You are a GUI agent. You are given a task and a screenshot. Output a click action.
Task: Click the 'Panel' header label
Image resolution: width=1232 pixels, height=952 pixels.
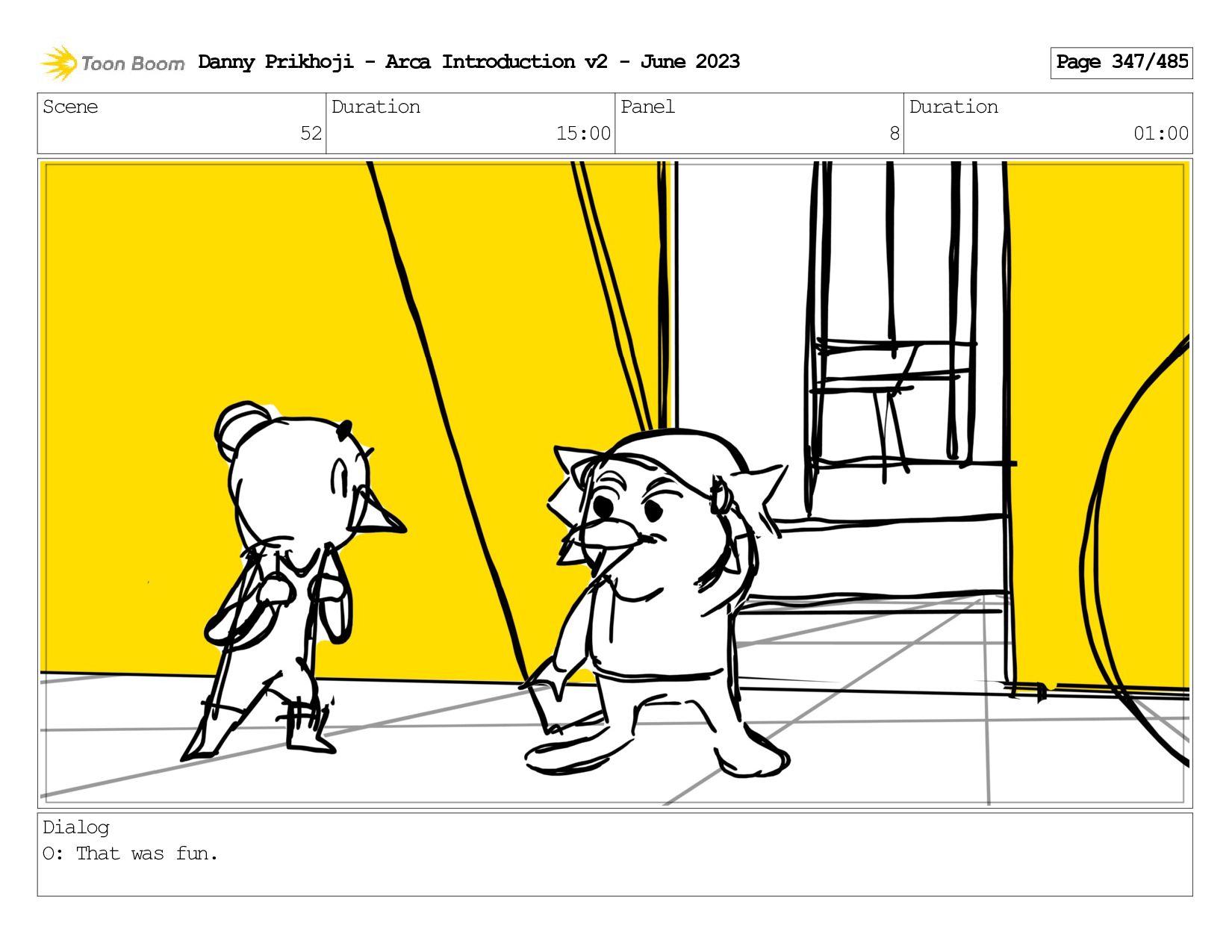[x=647, y=107]
